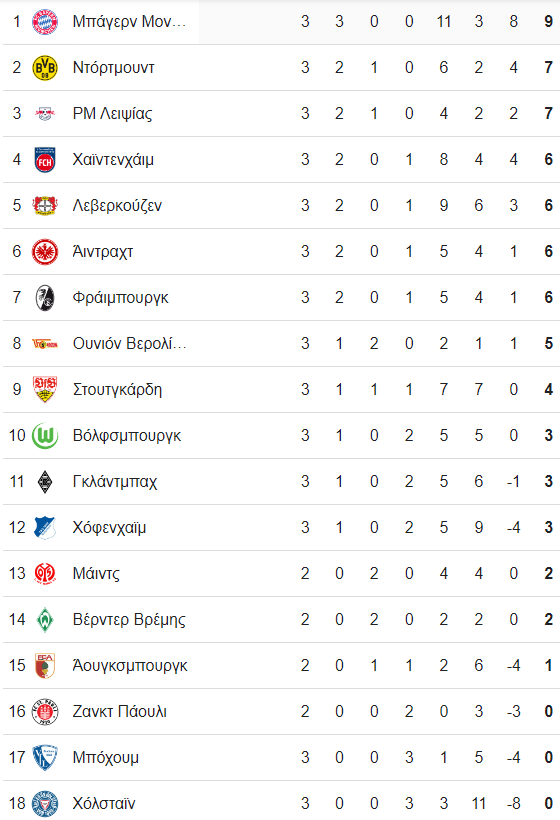
Task: Click the Eintracht Frankfurt eagle logo
Action: click(45, 252)
